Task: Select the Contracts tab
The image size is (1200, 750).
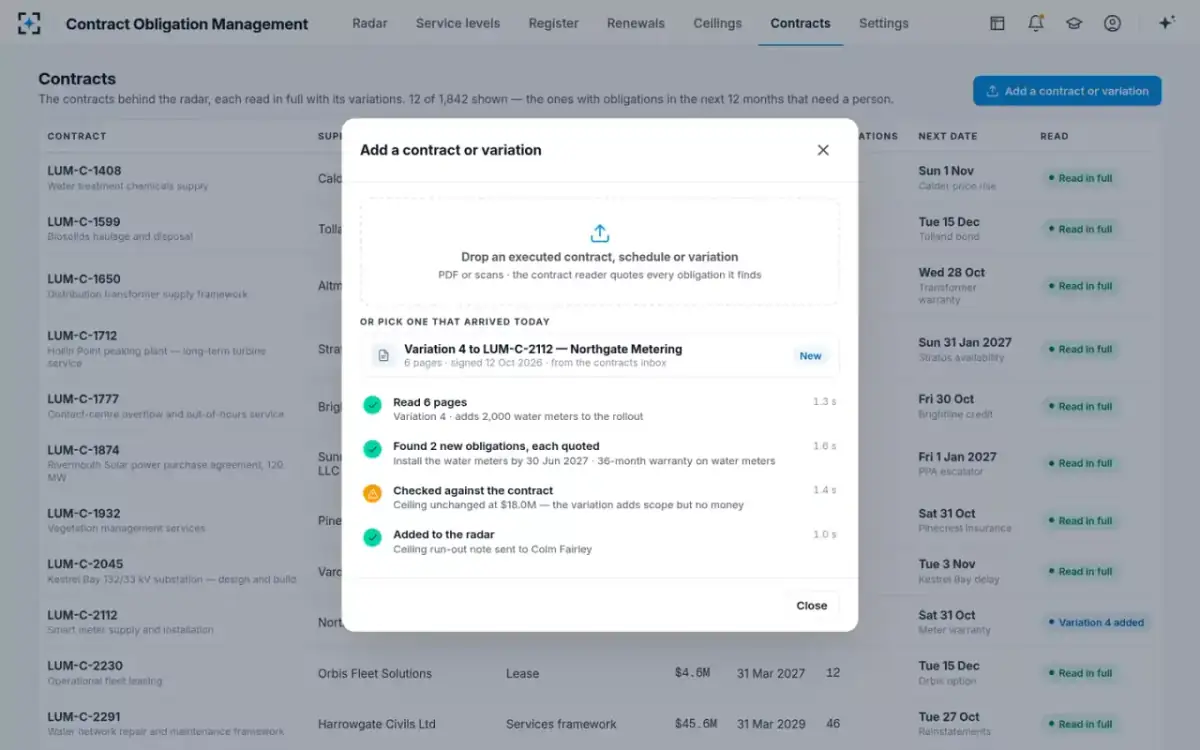Action: tap(800, 23)
